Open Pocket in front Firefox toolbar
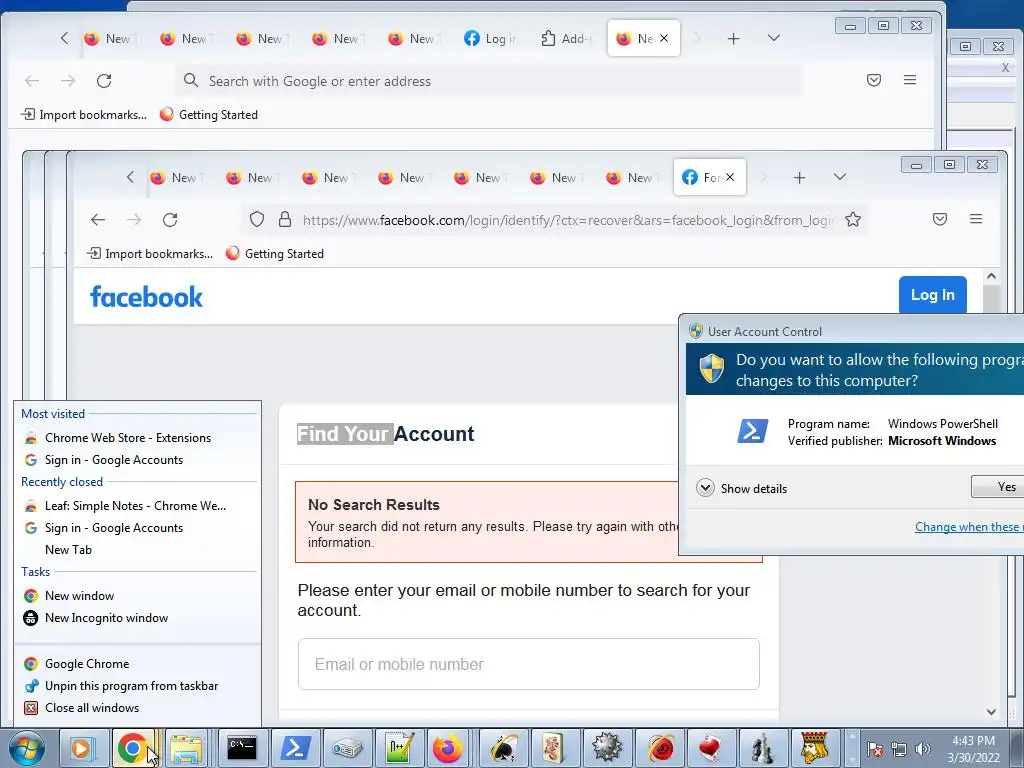Screen dimensions: 1024x768 click(940, 219)
